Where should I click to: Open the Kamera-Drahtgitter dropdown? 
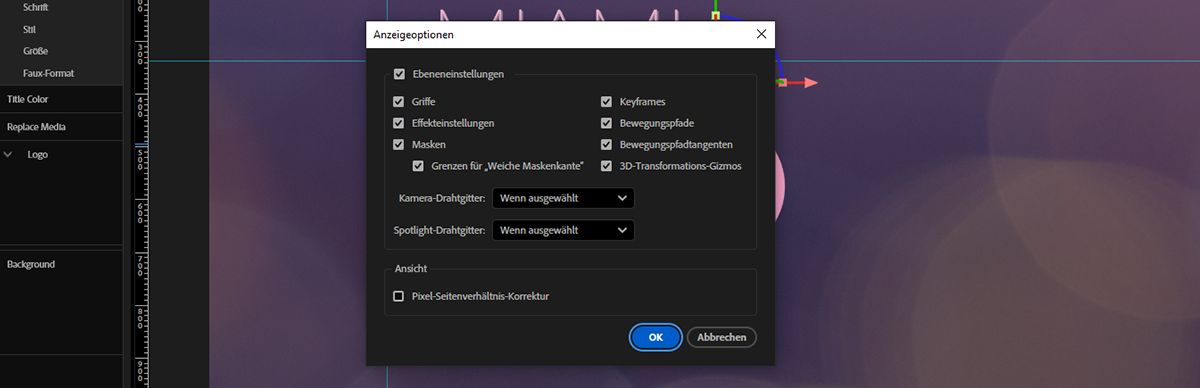(563, 198)
